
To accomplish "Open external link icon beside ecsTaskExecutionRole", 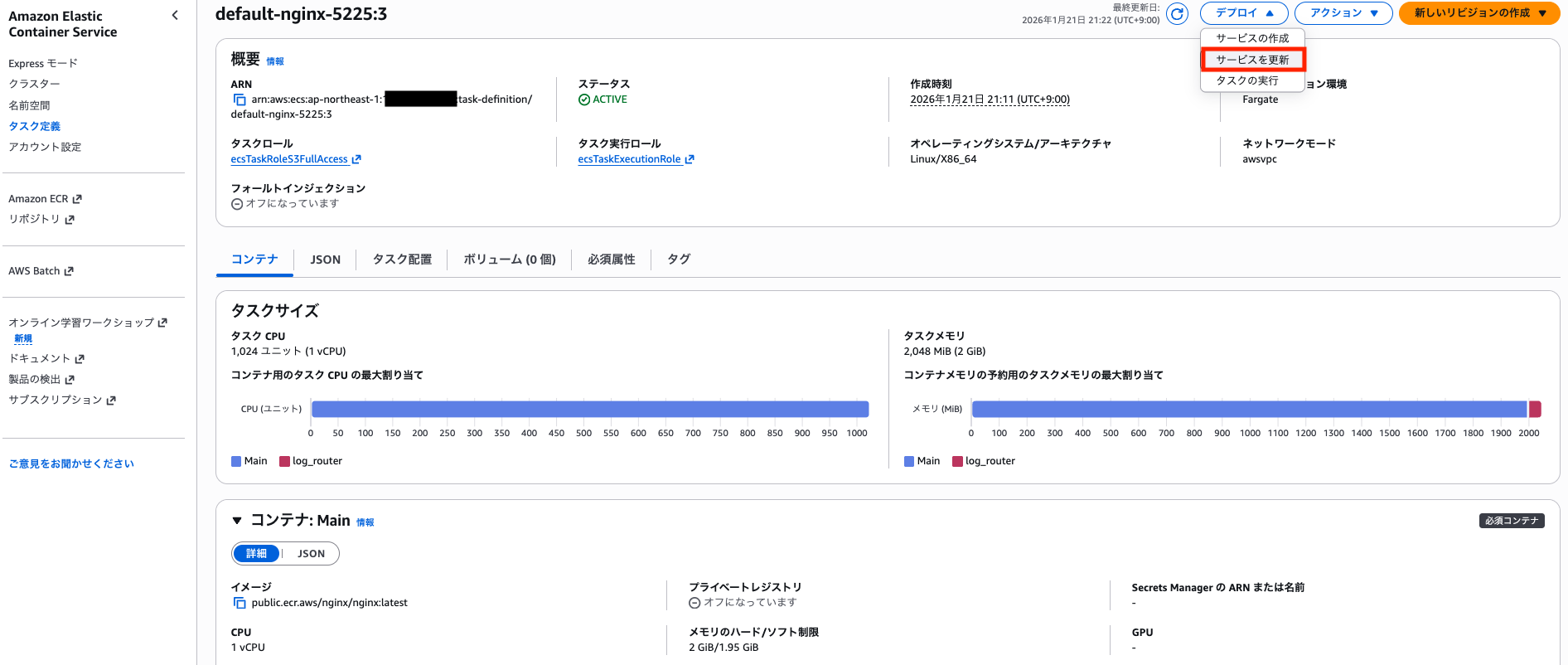I will (690, 159).
